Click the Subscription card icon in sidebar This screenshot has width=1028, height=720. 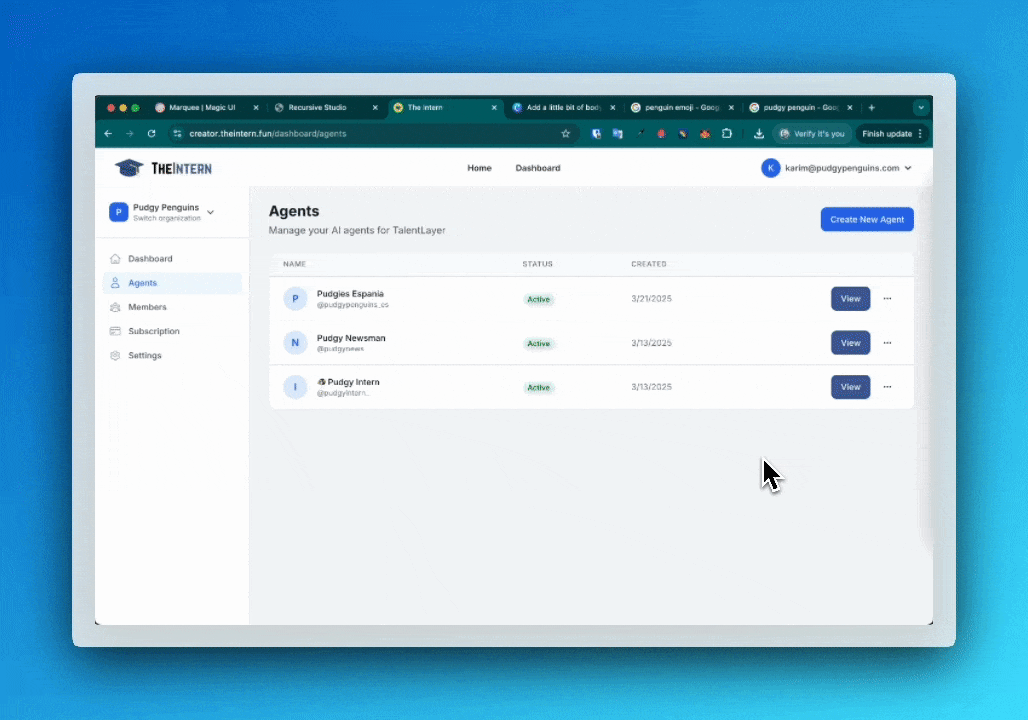pos(115,331)
